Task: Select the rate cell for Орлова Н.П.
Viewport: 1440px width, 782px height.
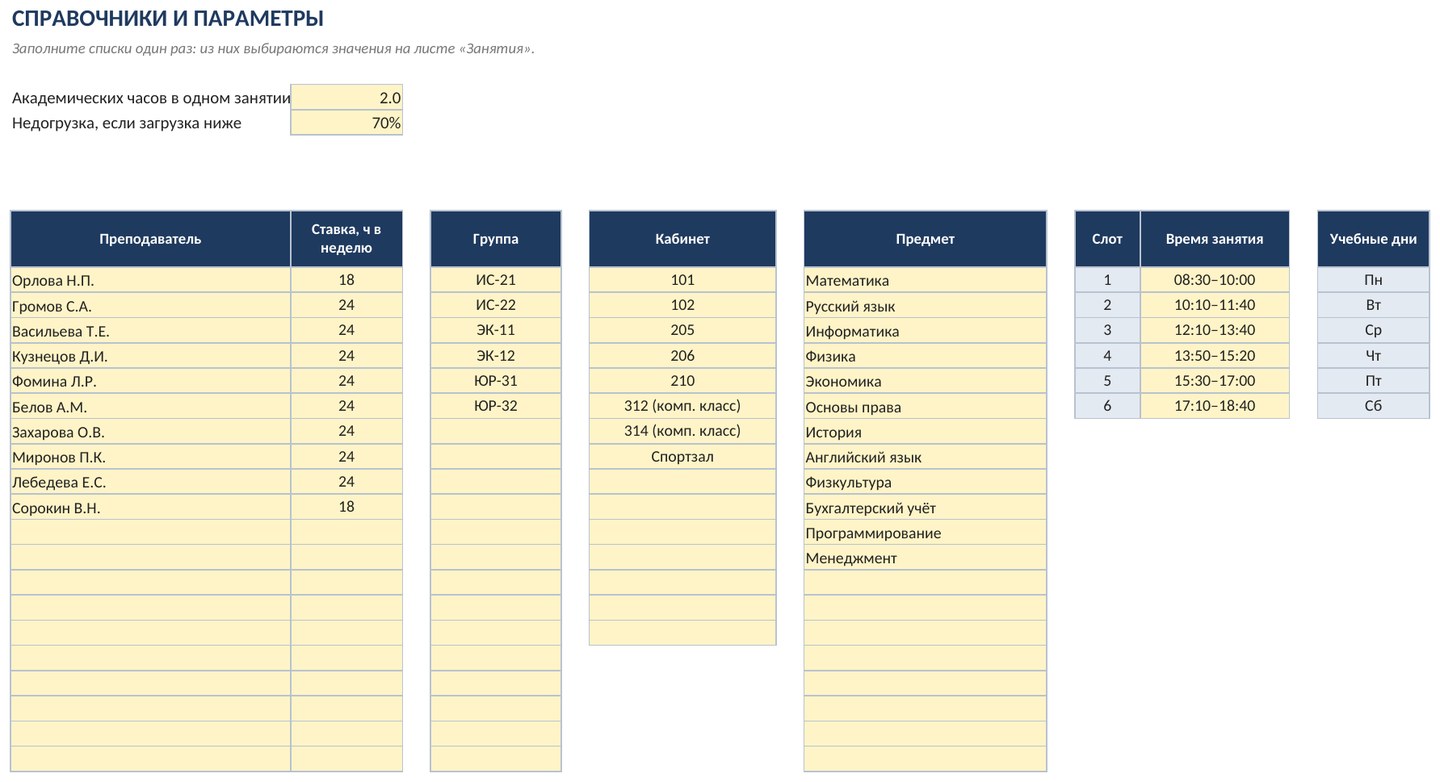Action: click(347, 280)
